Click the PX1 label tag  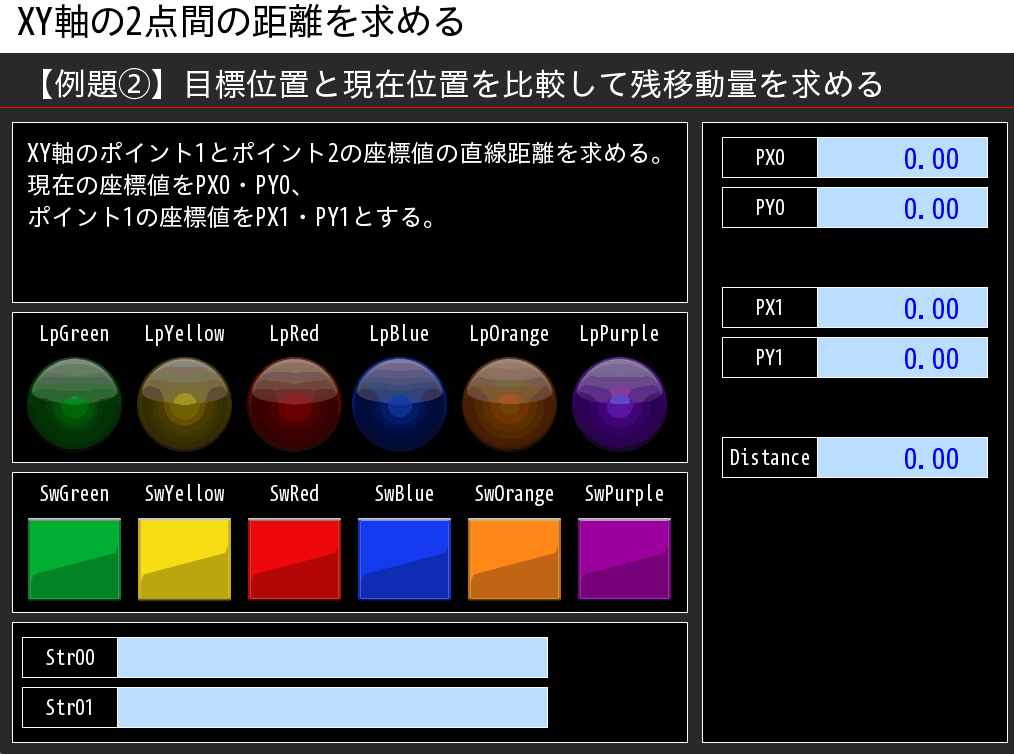coord(769,307)
